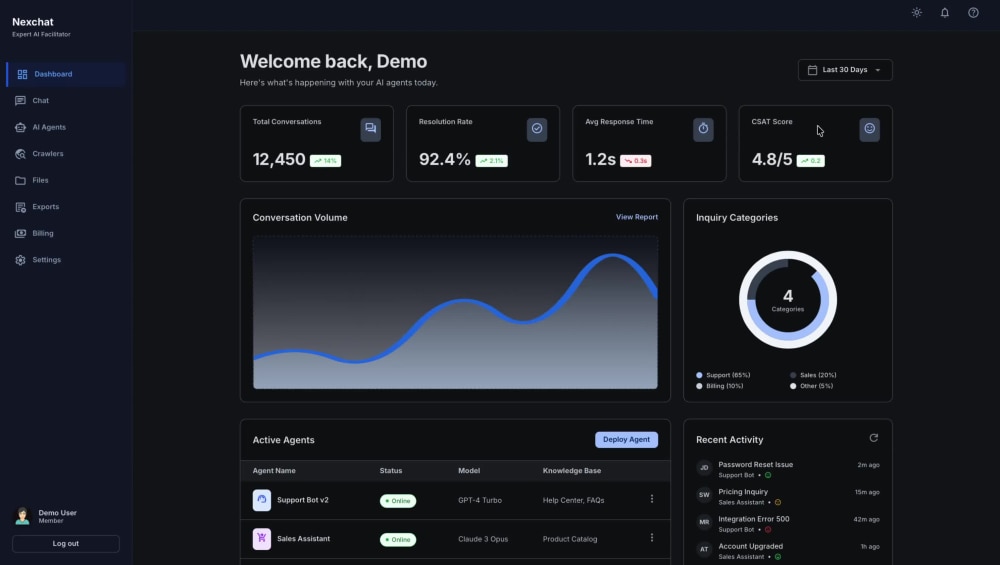Click the 'Claude 3 Opus' model cell
The image size is (1000, 565).
pos(483,539)
